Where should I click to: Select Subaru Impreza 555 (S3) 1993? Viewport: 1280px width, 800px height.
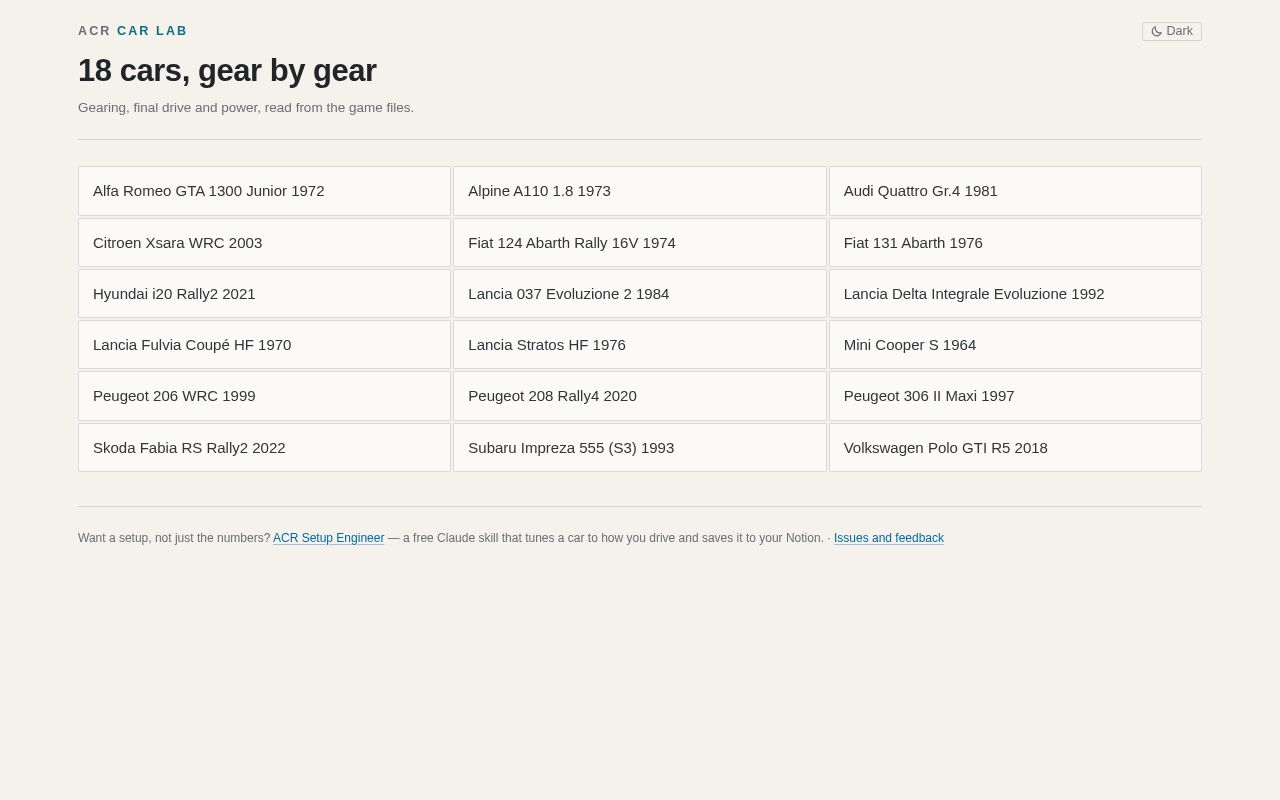(640, 448)
